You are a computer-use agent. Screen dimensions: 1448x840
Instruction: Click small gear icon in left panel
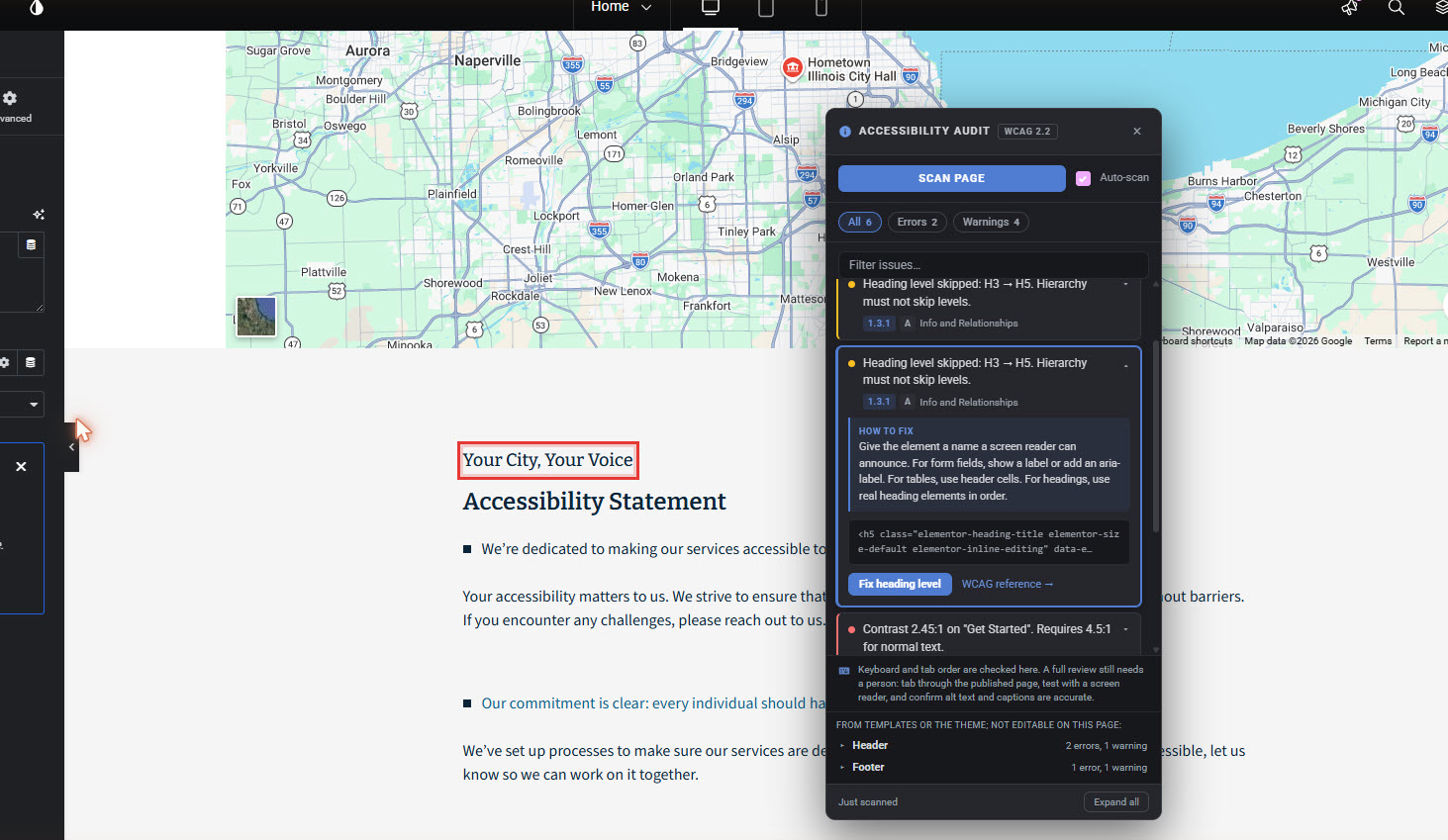pos(5,362)
